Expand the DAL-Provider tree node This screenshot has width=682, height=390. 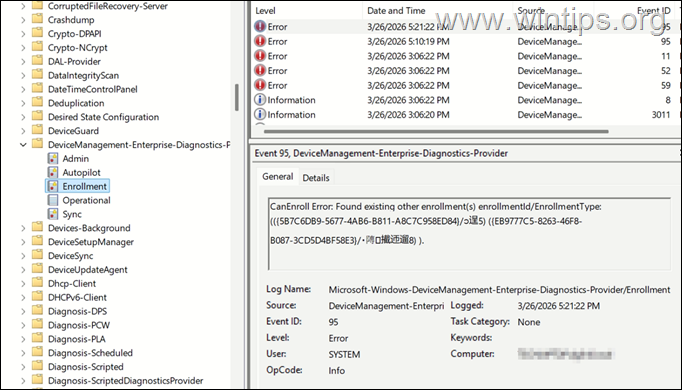(x=23, y=62)
